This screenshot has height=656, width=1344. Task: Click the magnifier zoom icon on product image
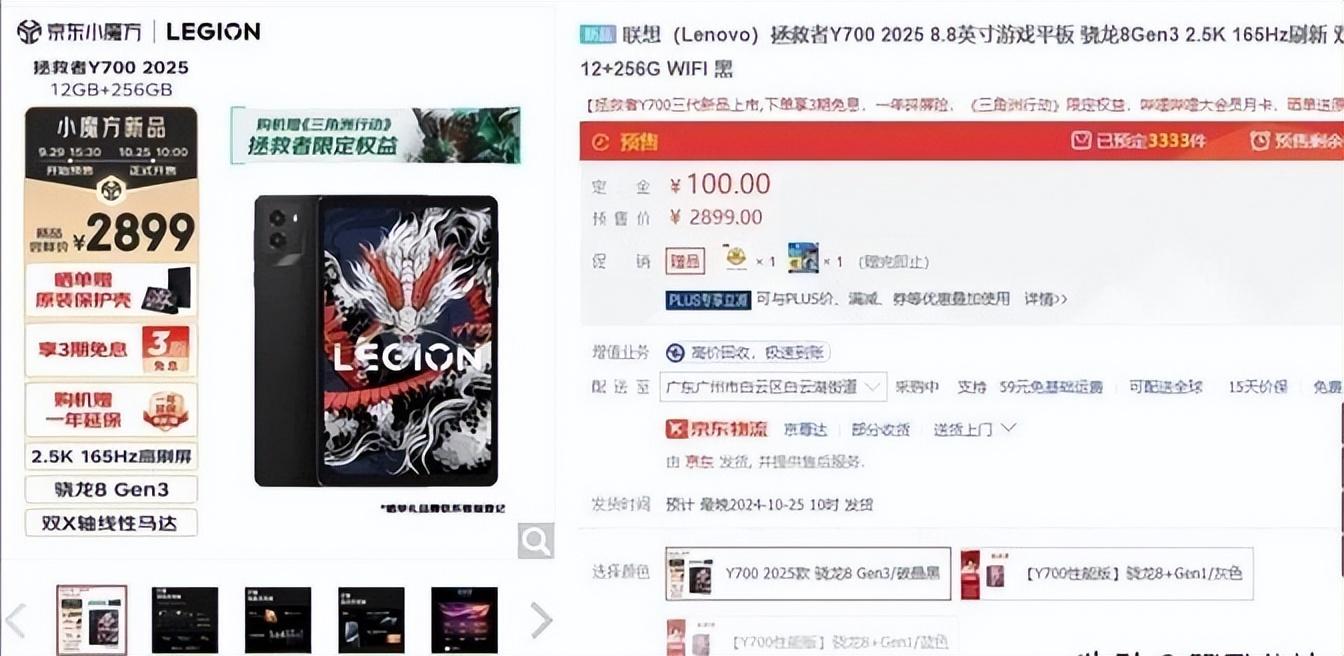click(536, 541)
